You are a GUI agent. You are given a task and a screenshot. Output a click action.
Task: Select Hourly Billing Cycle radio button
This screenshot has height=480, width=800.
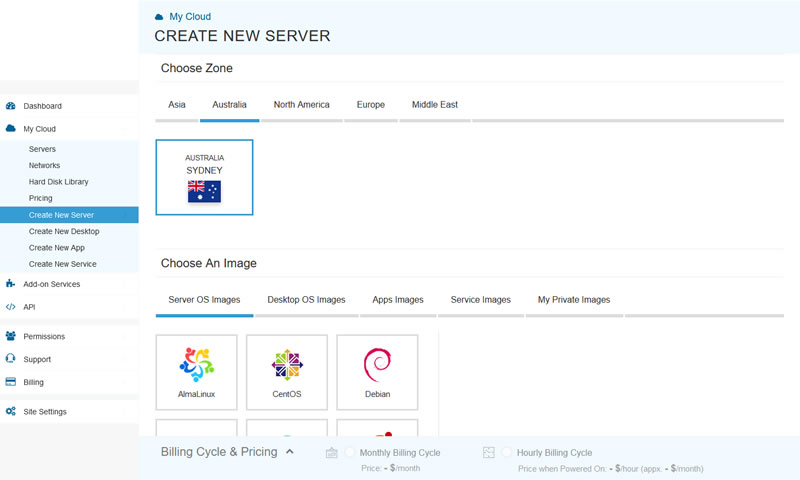pos(507,453)
